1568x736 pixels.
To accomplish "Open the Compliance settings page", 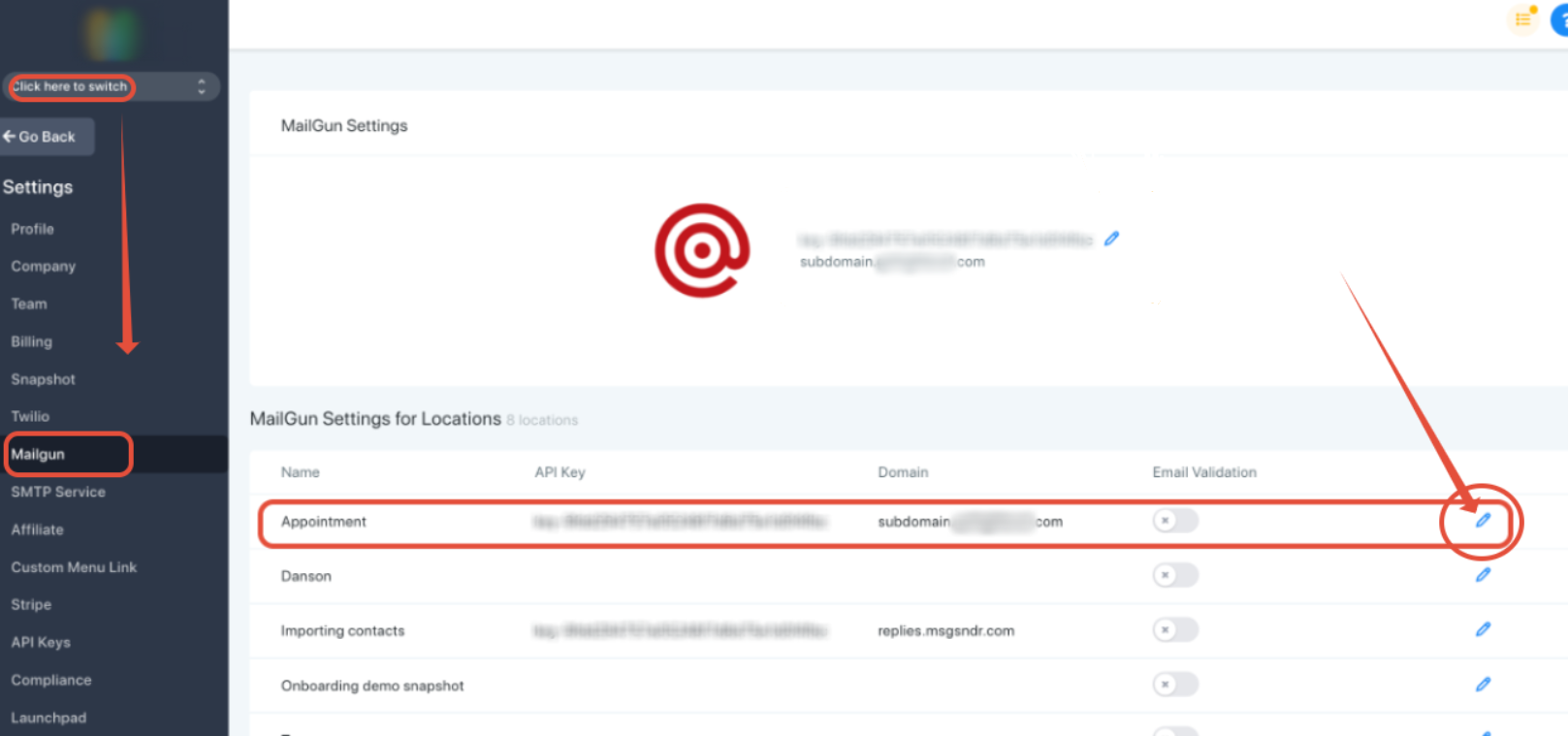I will tap(50, 680).
